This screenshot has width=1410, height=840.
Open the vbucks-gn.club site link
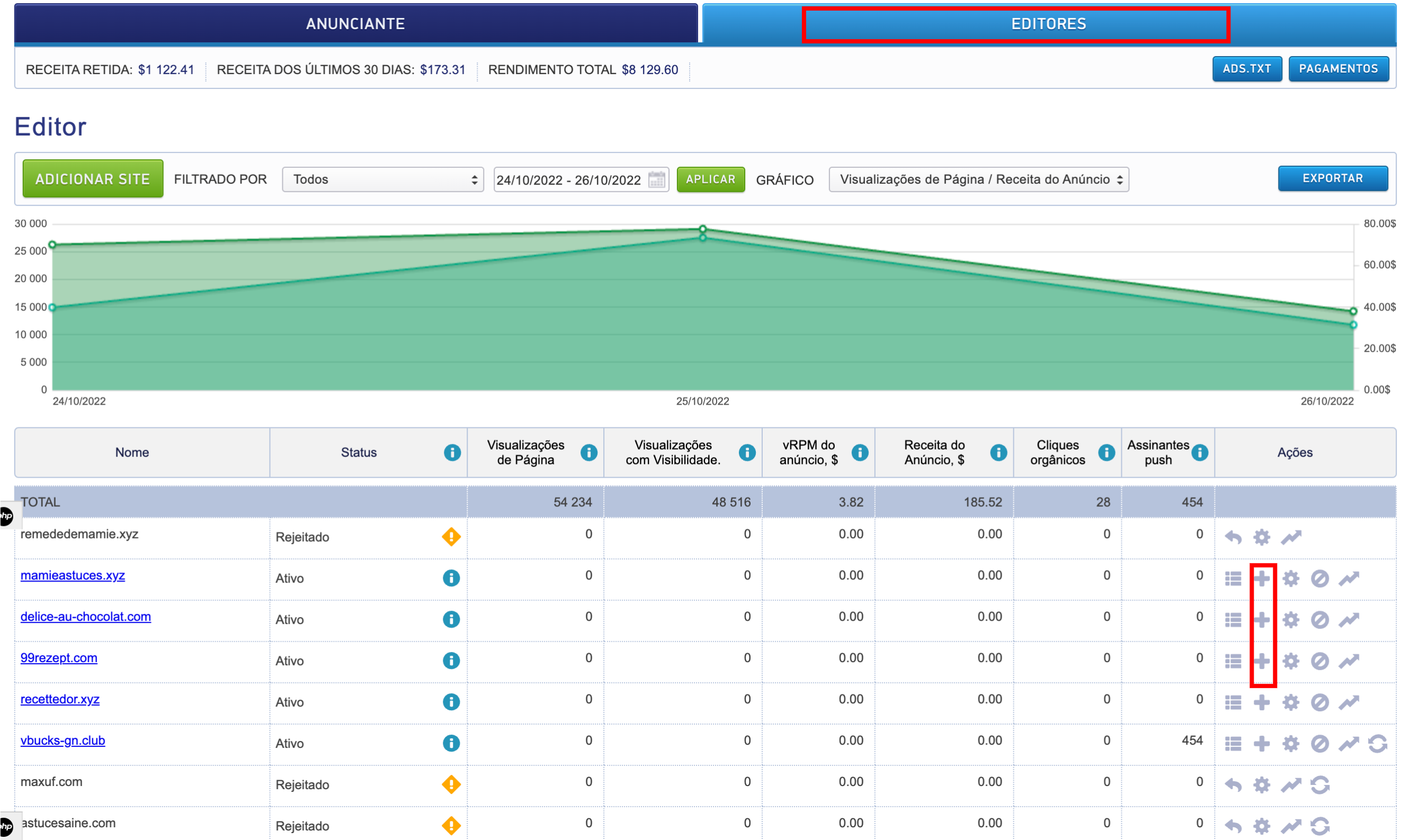tap(63, 740)
